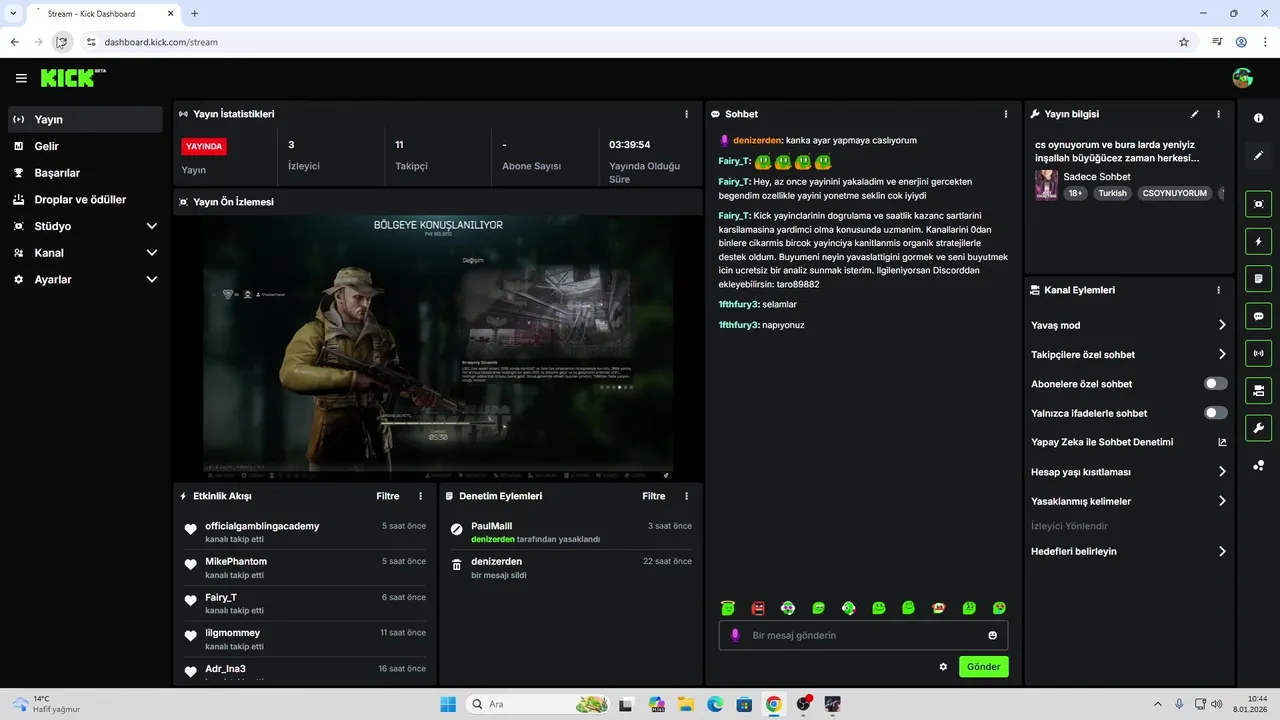Open Microsoft Edge from the taskbar
Screen dimensions: 1280x720
715,704
